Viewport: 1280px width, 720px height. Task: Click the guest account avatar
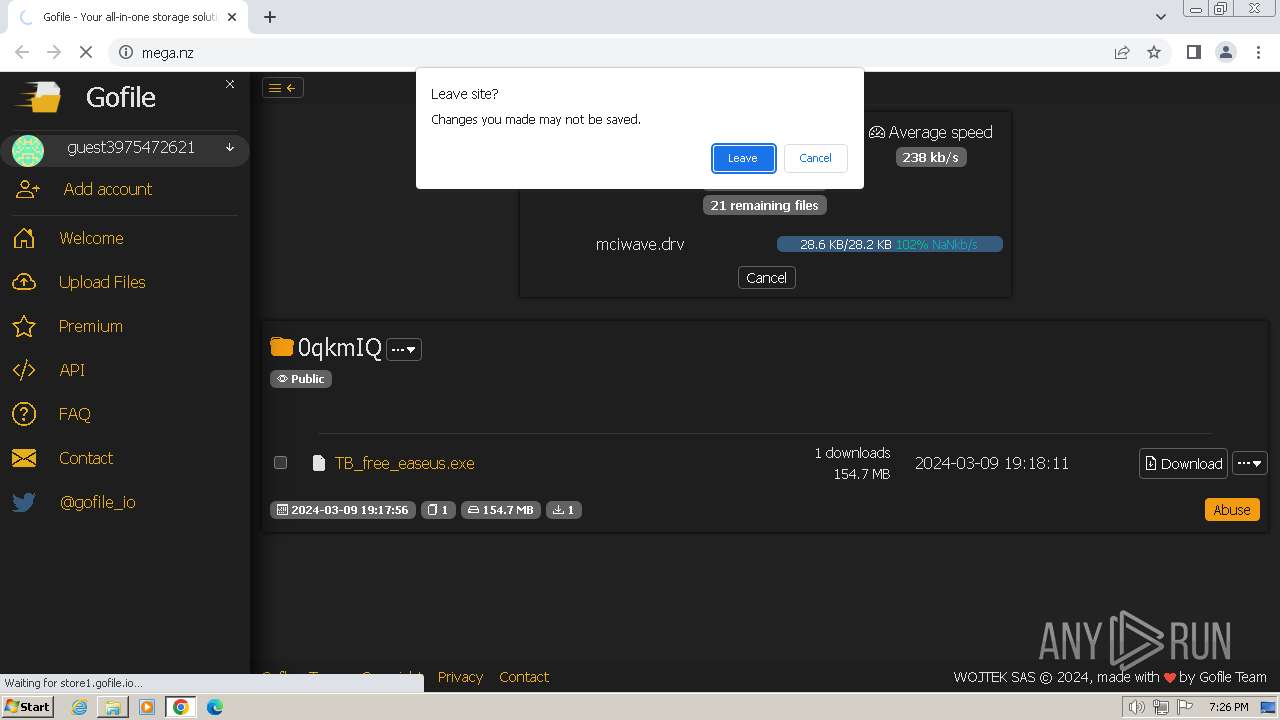[28, 150]
